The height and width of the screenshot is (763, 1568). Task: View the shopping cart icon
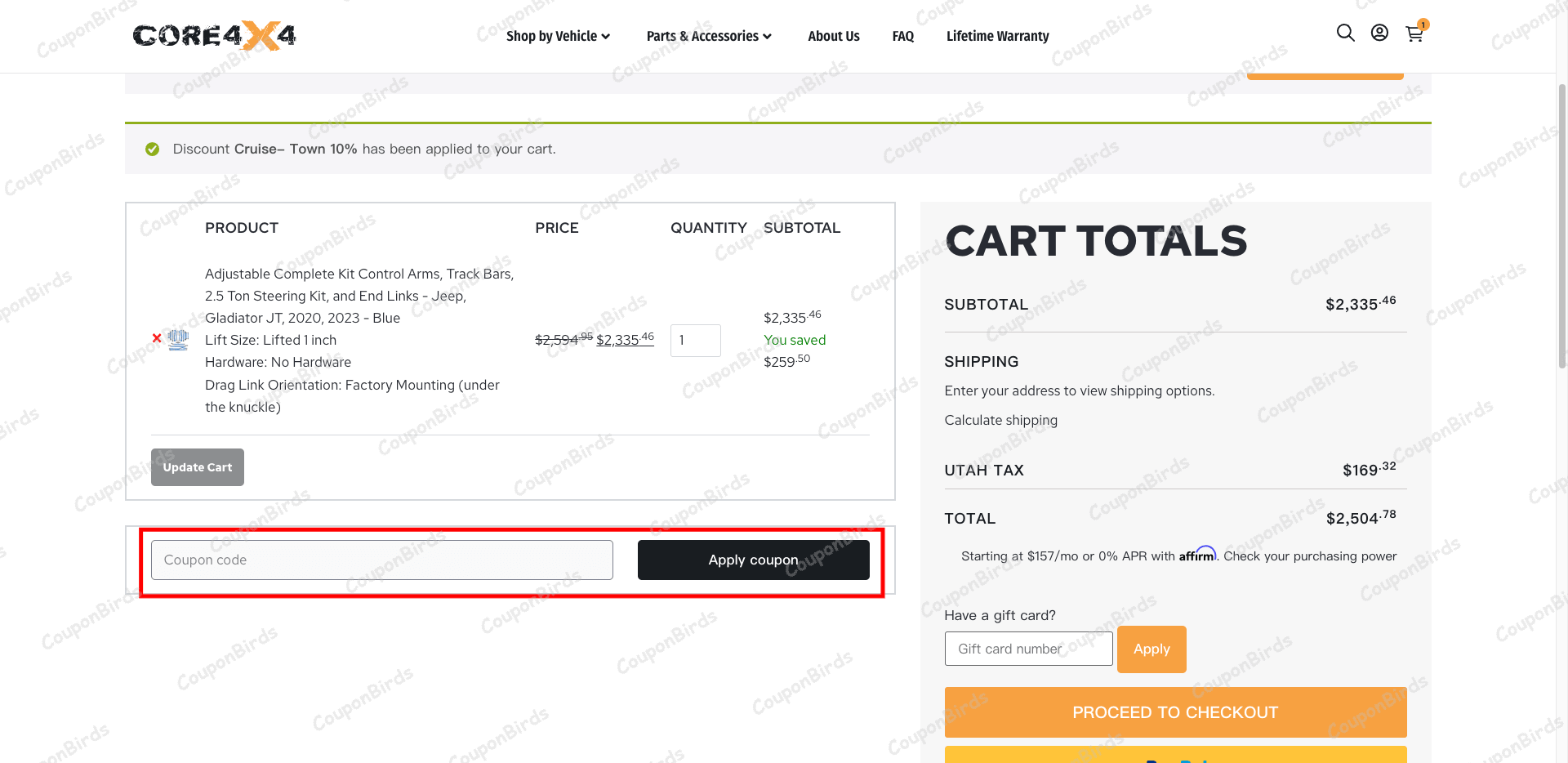click(1414, 34)
